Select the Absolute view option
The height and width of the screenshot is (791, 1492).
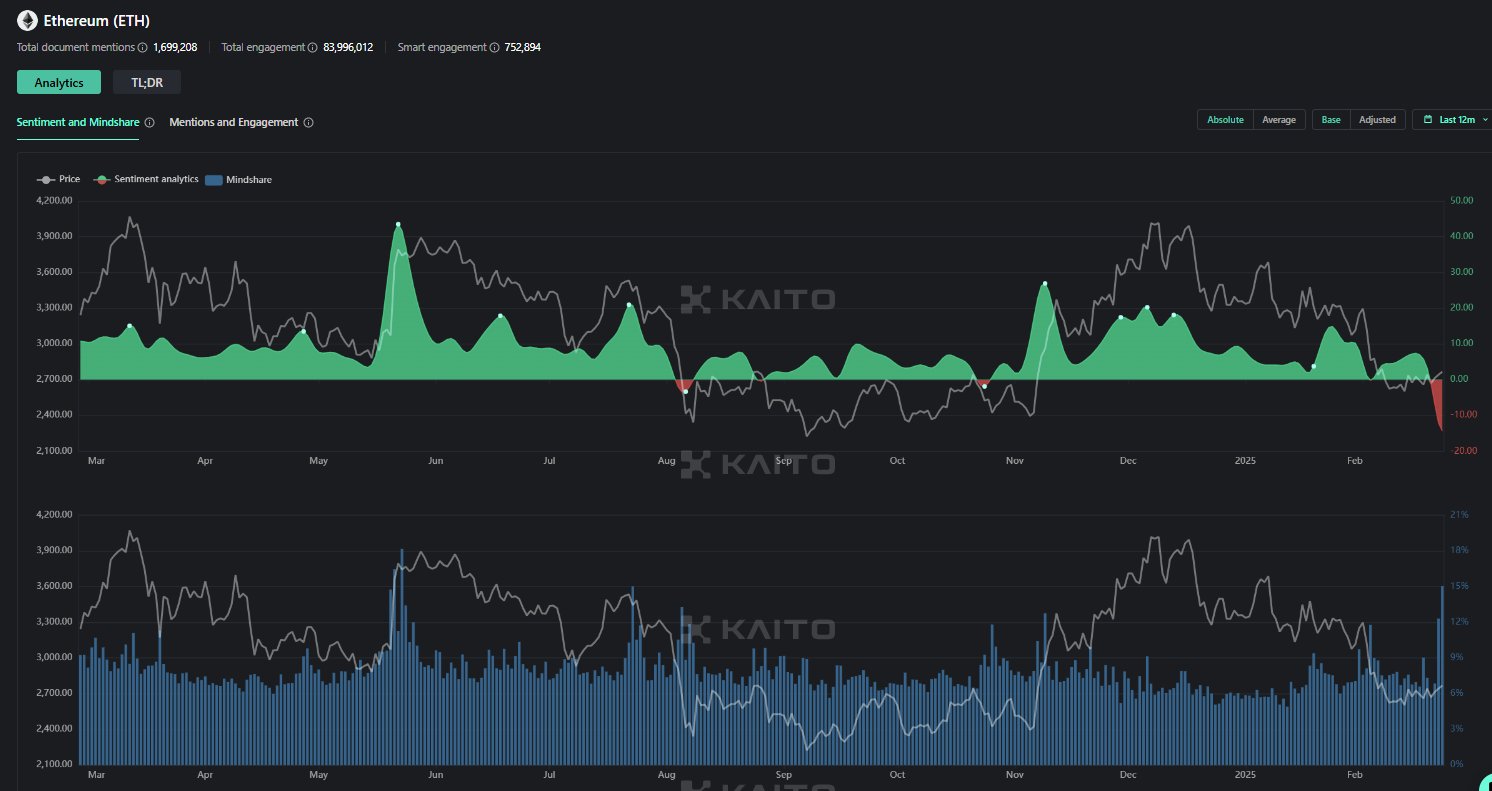(1225, 120)
